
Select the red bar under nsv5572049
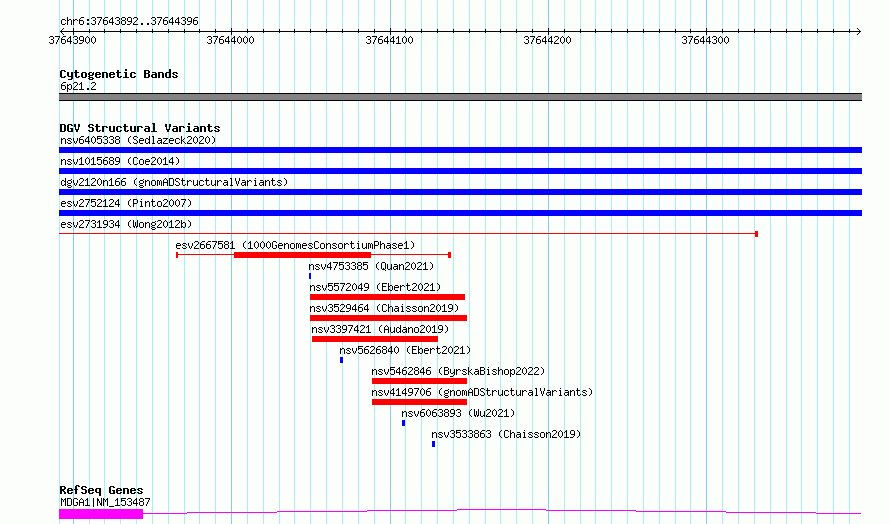(x=387, y=297)
